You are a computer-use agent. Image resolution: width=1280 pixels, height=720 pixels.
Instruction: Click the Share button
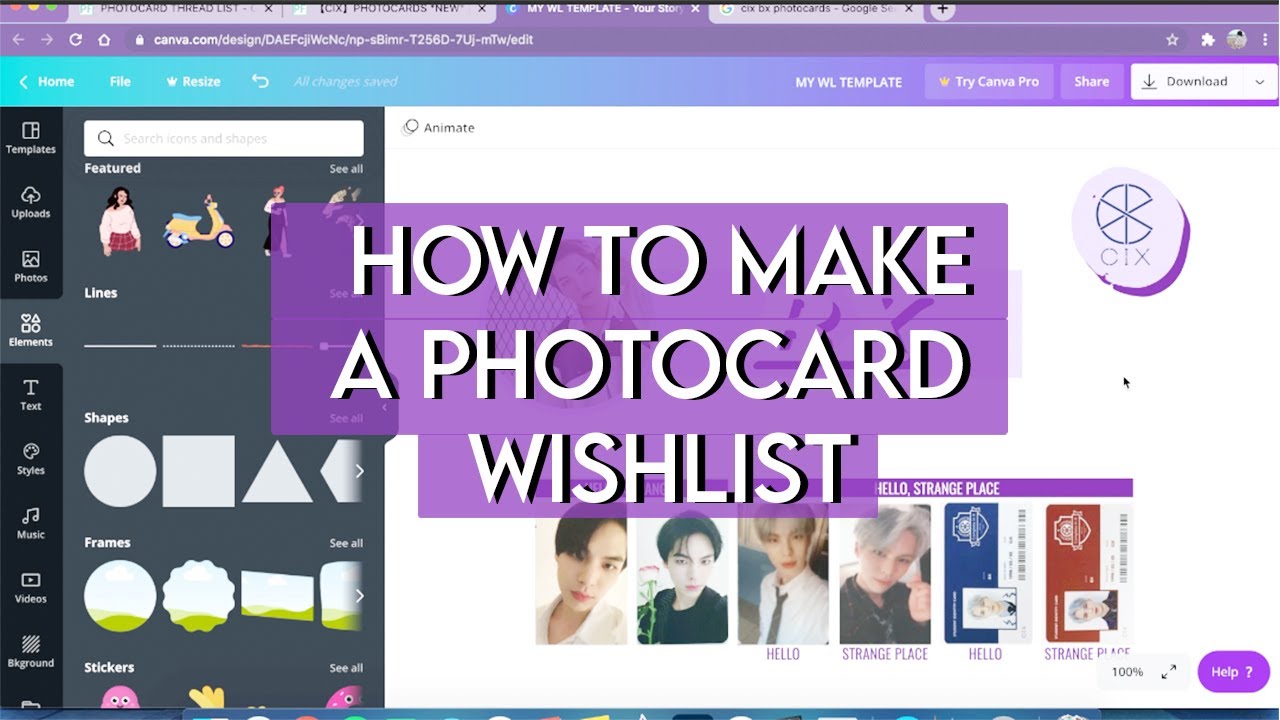pos(1091,82)
